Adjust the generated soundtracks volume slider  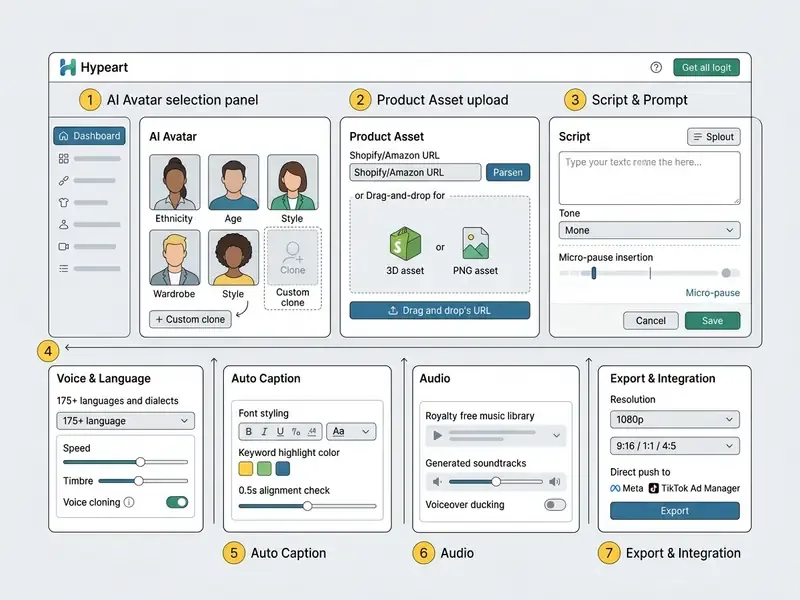pyautogui.click(x=496, y=482)
